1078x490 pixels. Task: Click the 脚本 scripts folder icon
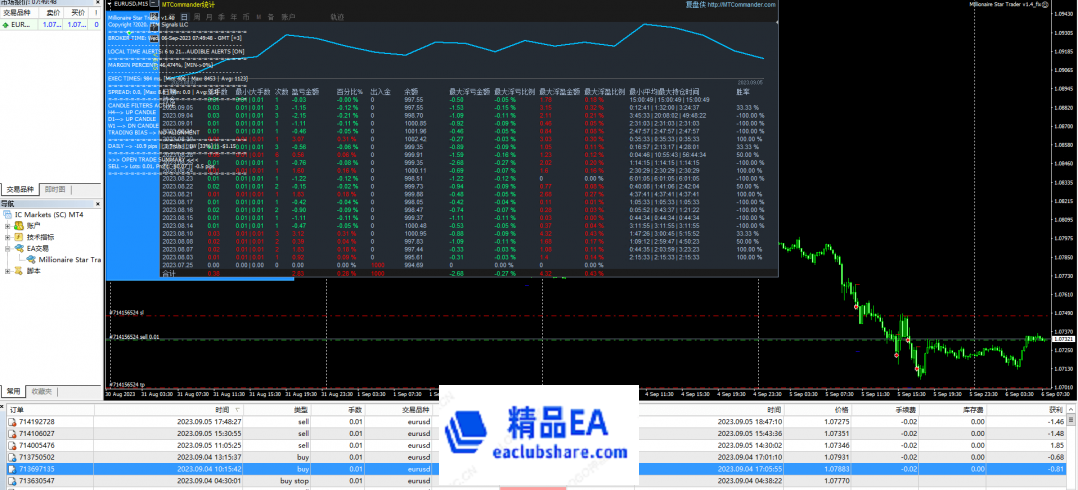18,270
